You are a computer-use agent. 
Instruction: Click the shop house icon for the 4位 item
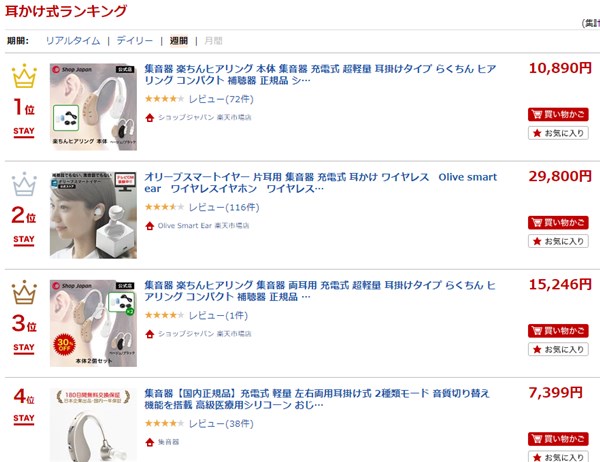coord(150,442)
